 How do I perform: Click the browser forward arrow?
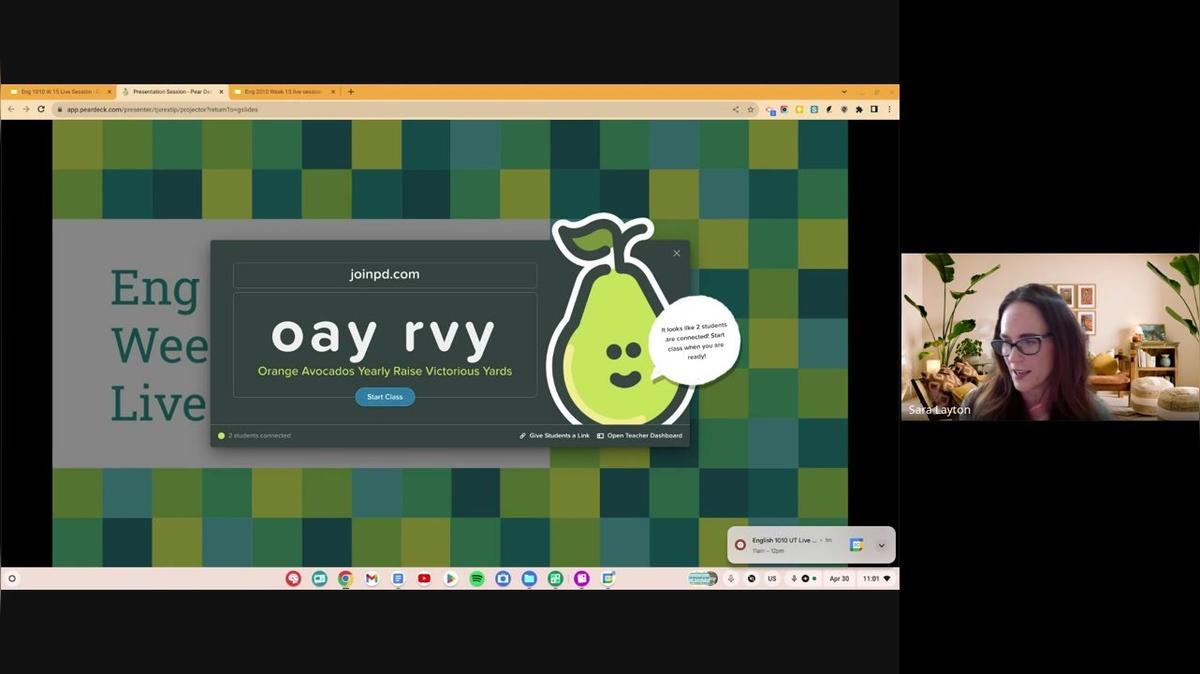pyautogui.click(x=26, y=109)
